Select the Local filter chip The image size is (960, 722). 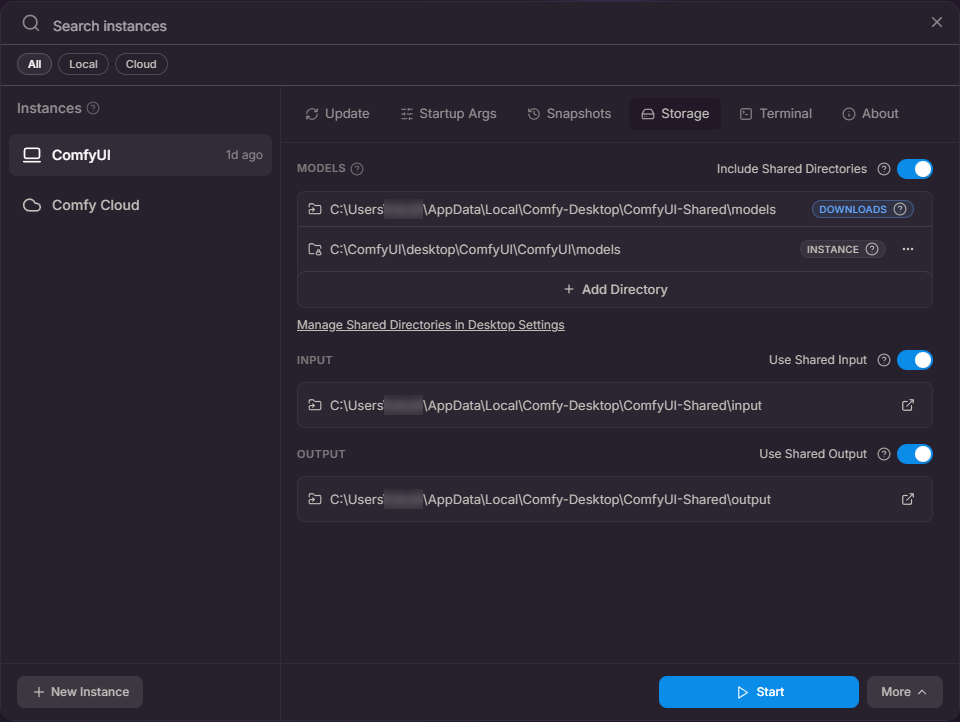(83, 64)
